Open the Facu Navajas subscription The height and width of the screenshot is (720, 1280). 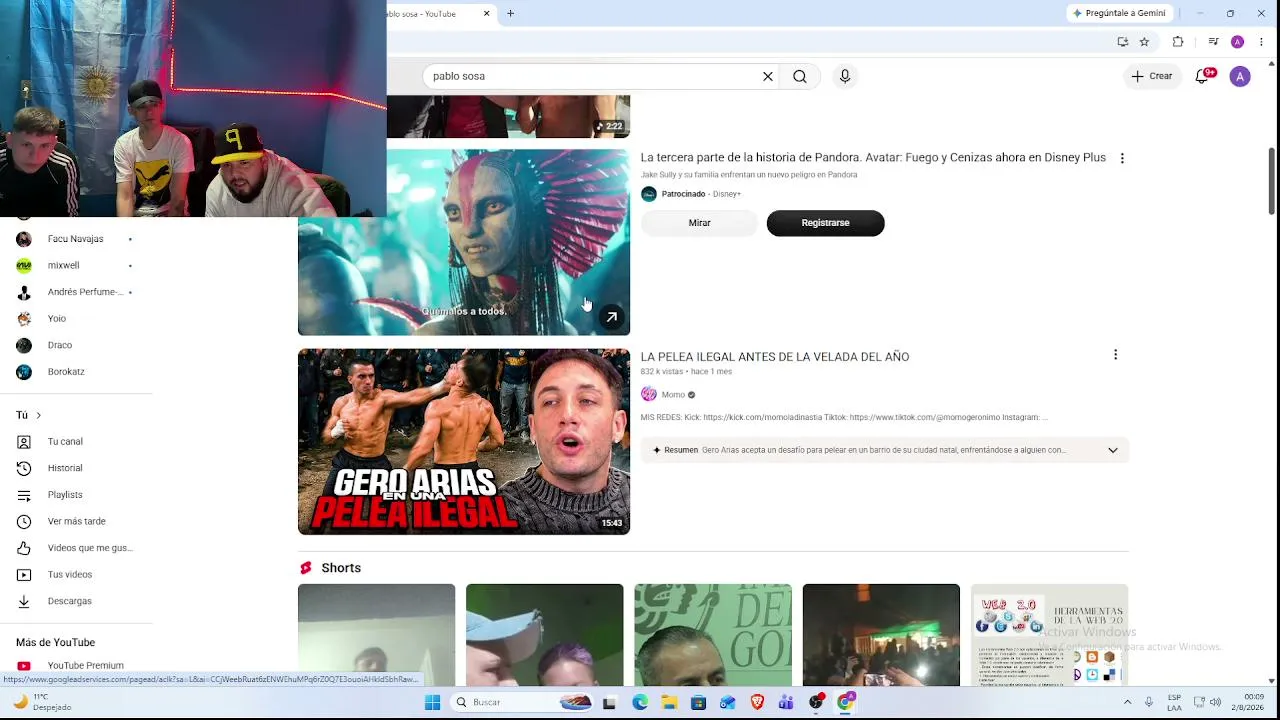tap(75, 239)
